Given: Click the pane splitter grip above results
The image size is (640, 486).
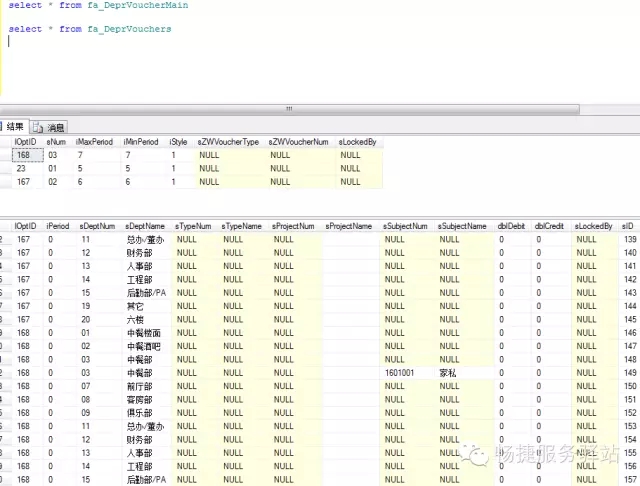Looking at the screenshot, I should [x=290, y=108].
